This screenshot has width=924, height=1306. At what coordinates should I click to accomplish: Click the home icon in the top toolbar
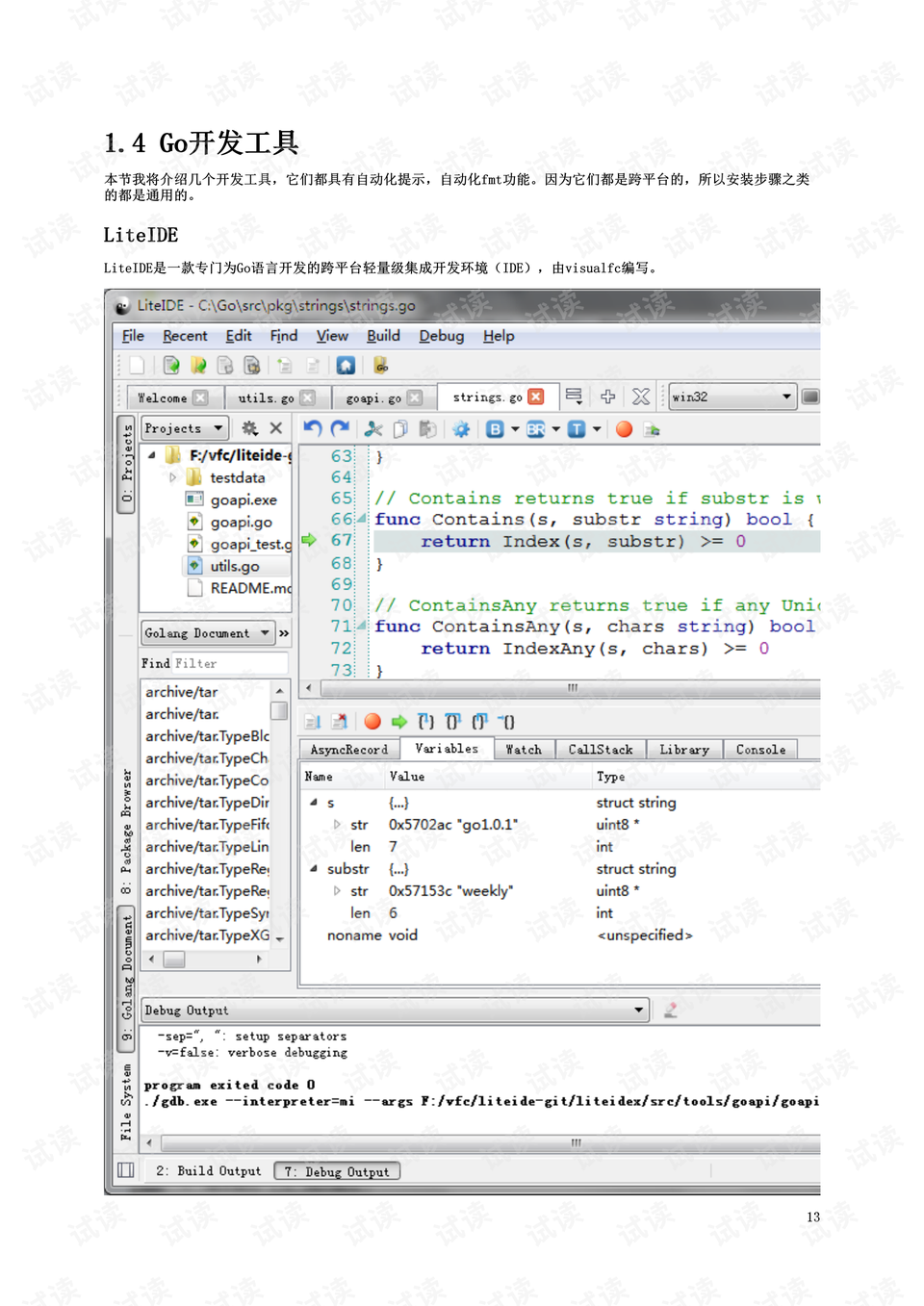[x=346, y=366]
